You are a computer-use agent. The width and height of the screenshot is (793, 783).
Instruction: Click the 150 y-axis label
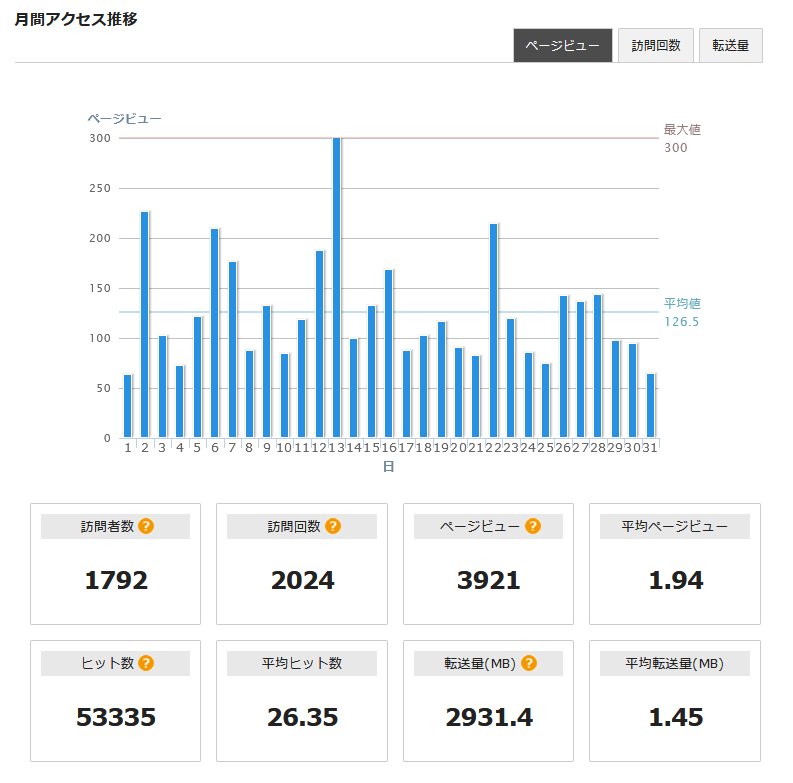[x=100, y=288]
